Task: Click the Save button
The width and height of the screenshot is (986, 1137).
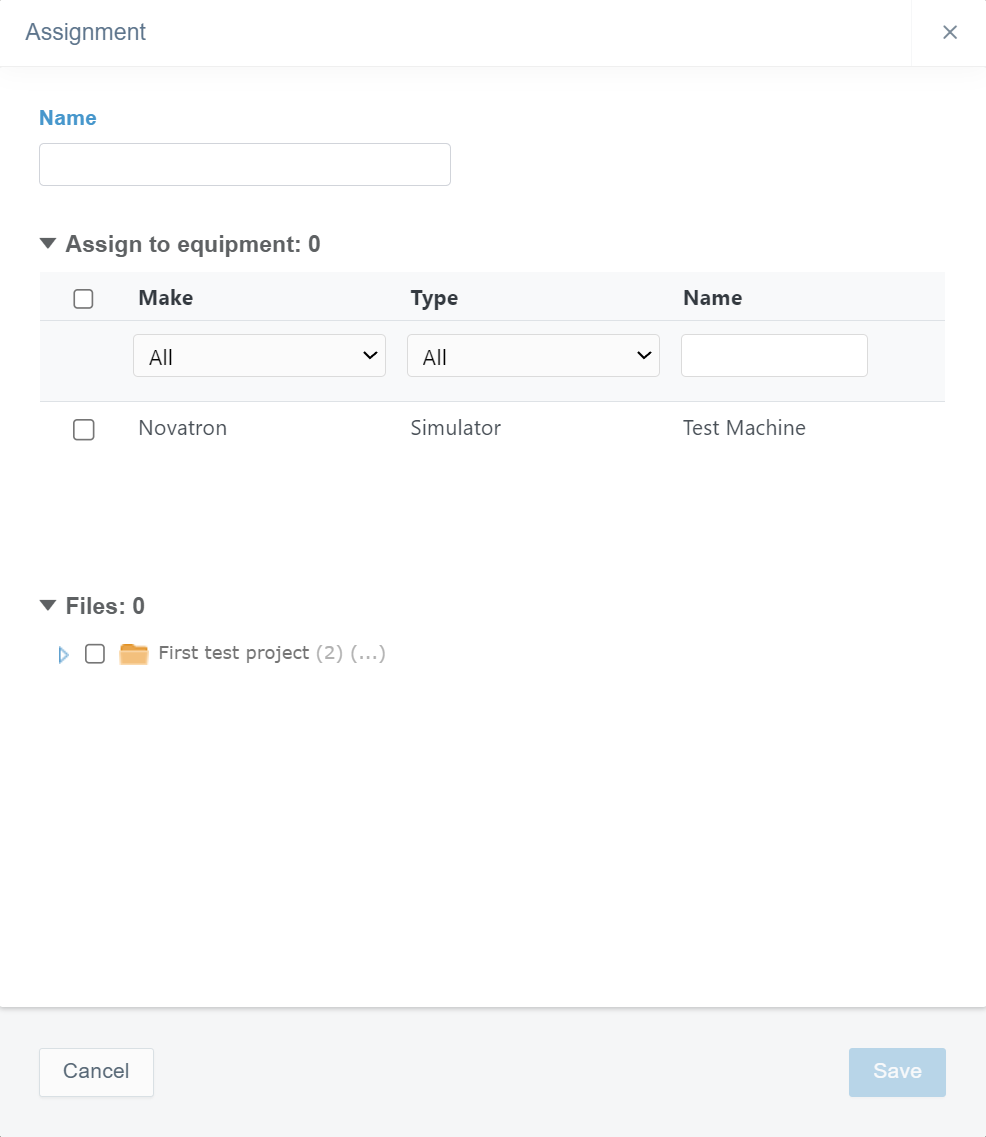Action: tap(897, 1072)
